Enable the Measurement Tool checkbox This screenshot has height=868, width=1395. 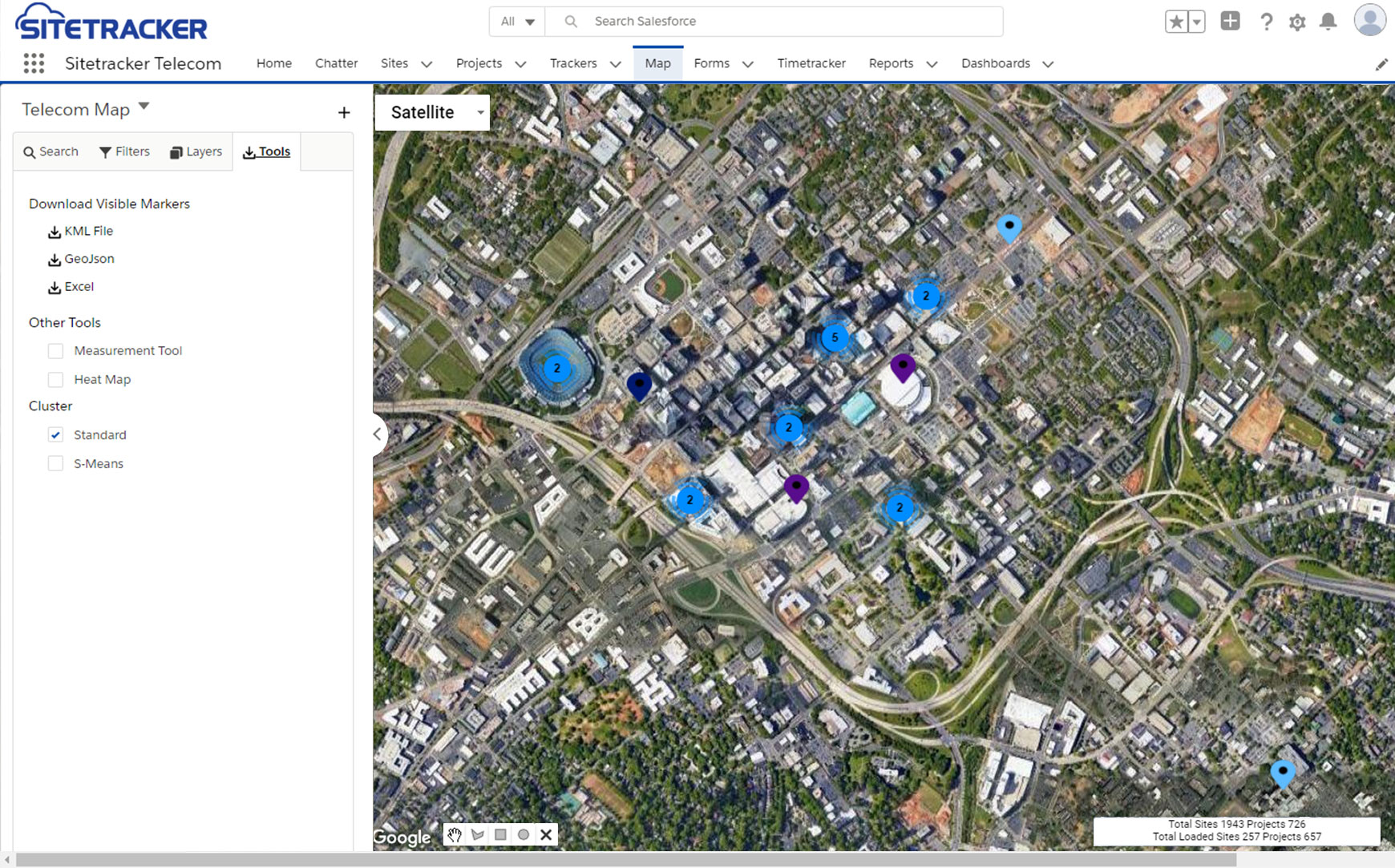pyautogui.click(x=55, y=351)
